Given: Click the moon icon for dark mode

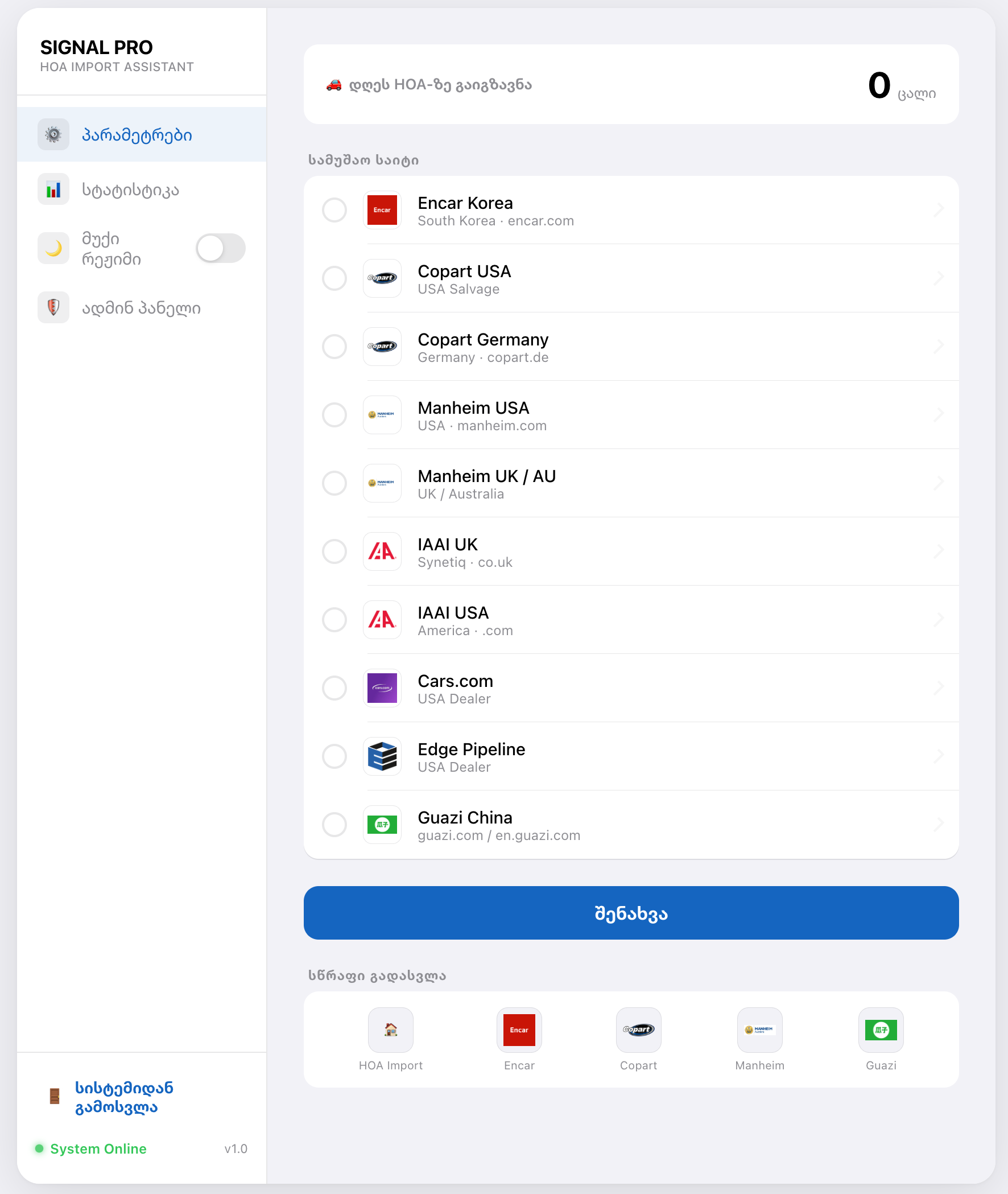Looking at the screenshot, I should tap(53, 248).
